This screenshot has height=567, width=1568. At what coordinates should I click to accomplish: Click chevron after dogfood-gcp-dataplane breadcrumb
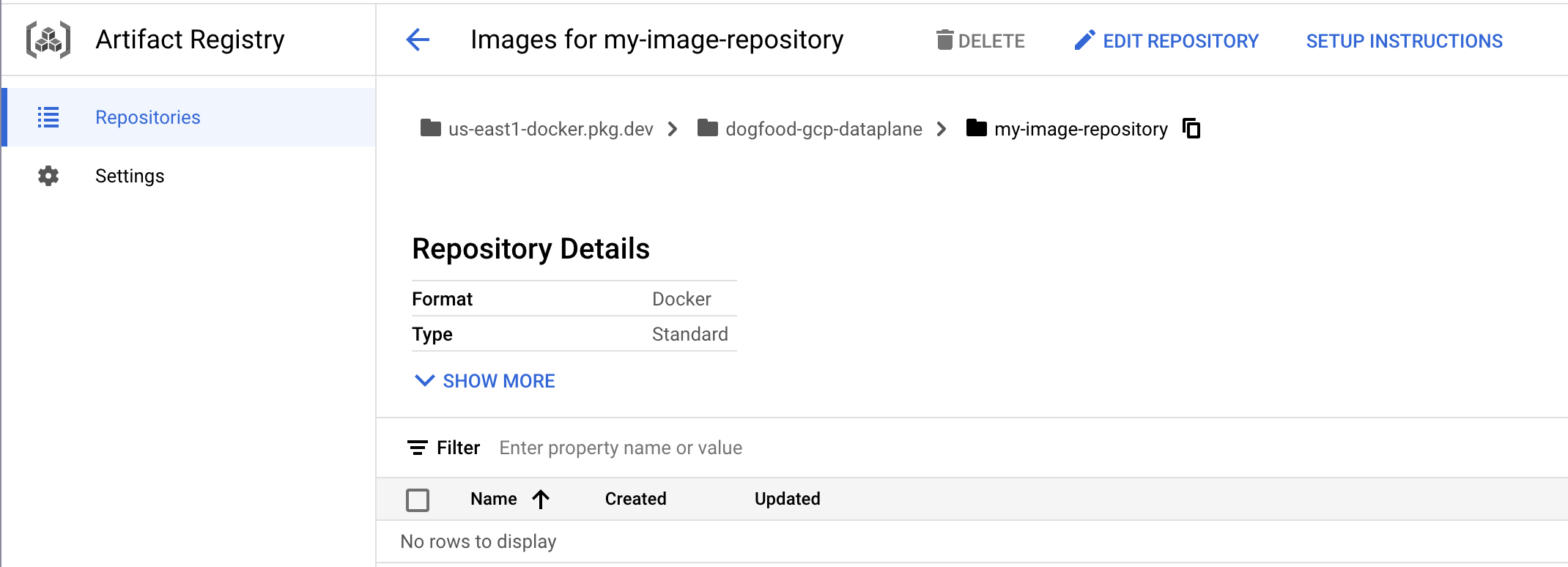click(x=942, y=130)
